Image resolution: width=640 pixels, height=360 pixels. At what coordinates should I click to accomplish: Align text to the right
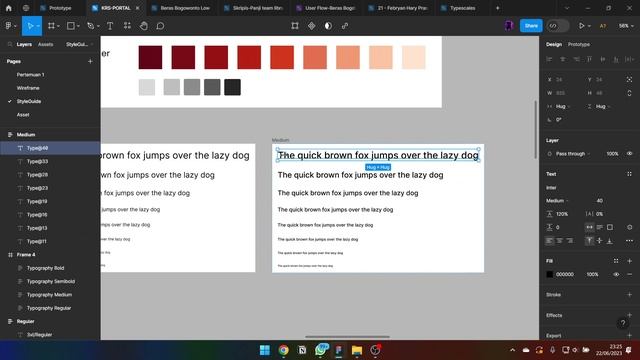pos(570,240)
